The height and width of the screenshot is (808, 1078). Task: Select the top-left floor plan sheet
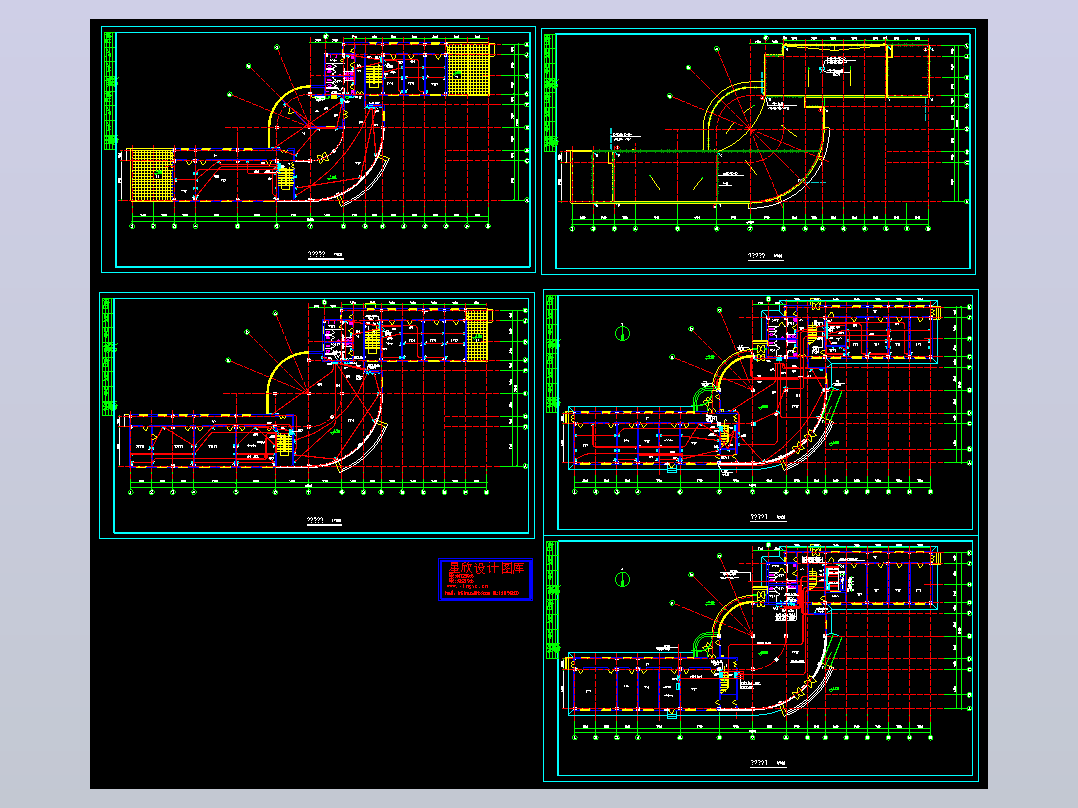[318, 149]
